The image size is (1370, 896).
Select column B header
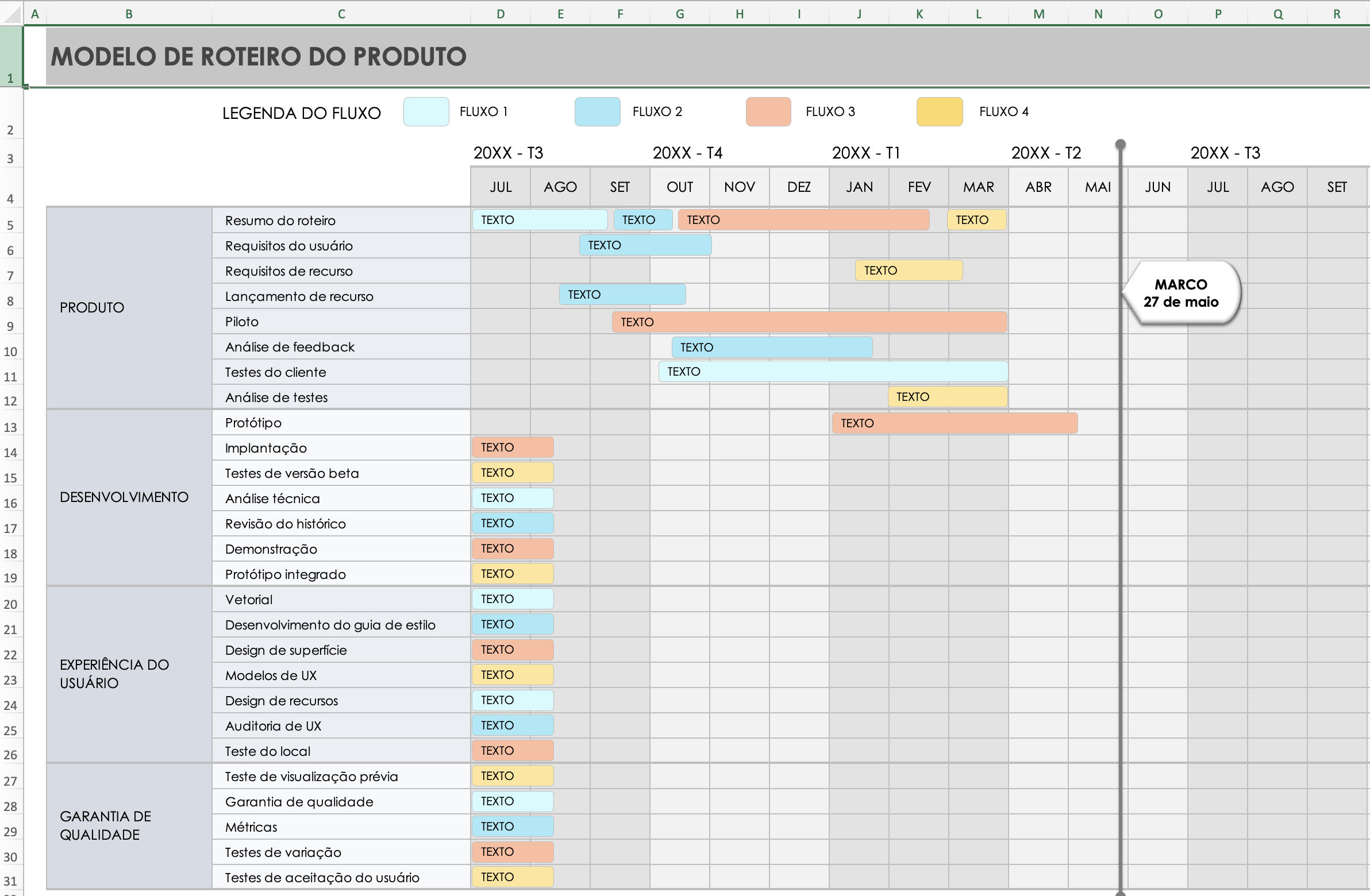129,13
